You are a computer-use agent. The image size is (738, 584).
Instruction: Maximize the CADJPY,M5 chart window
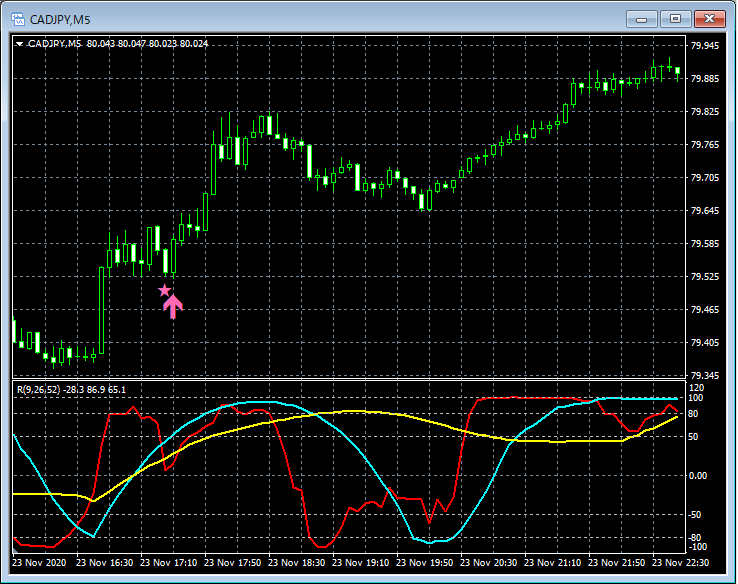coord(675,19)
